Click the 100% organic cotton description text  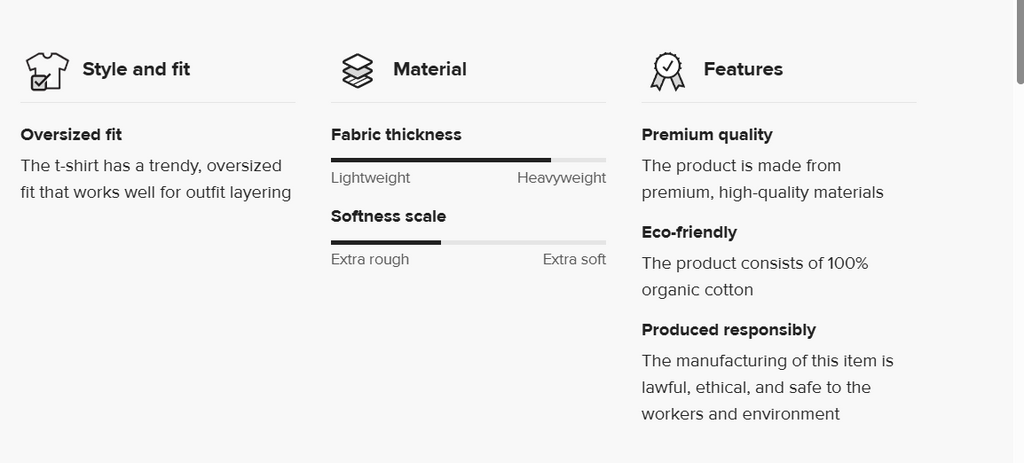point(755,277)
